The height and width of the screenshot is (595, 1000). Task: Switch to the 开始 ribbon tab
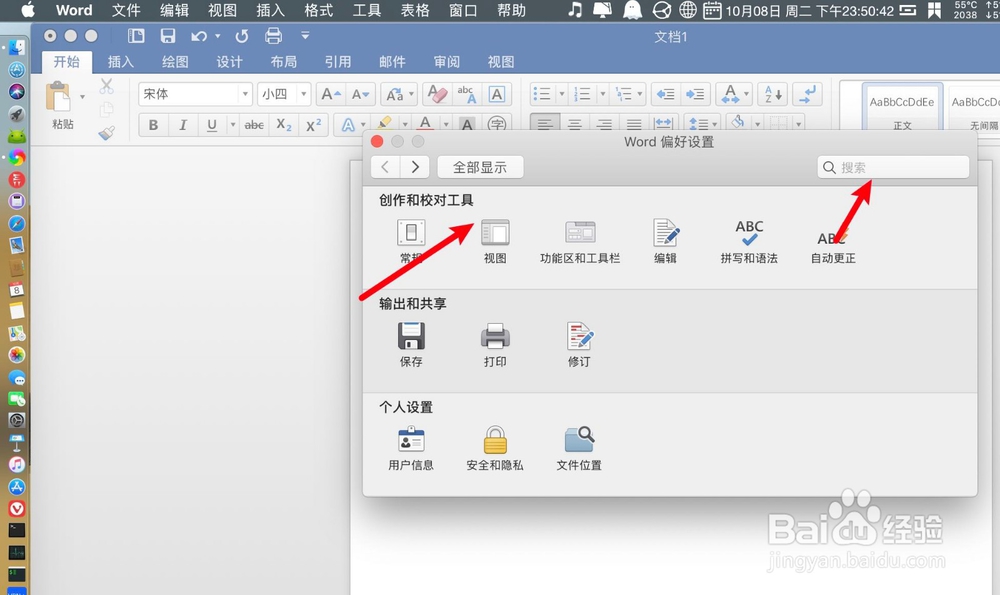pyautogui.click(x=67, y=62)
